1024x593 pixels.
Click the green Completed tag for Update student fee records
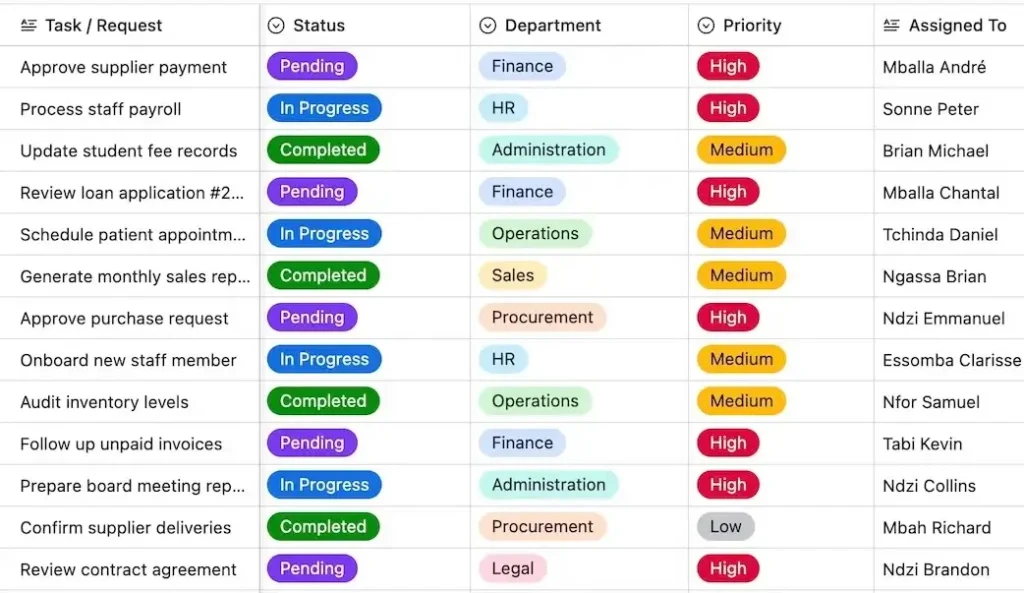(x=323, y=151)
